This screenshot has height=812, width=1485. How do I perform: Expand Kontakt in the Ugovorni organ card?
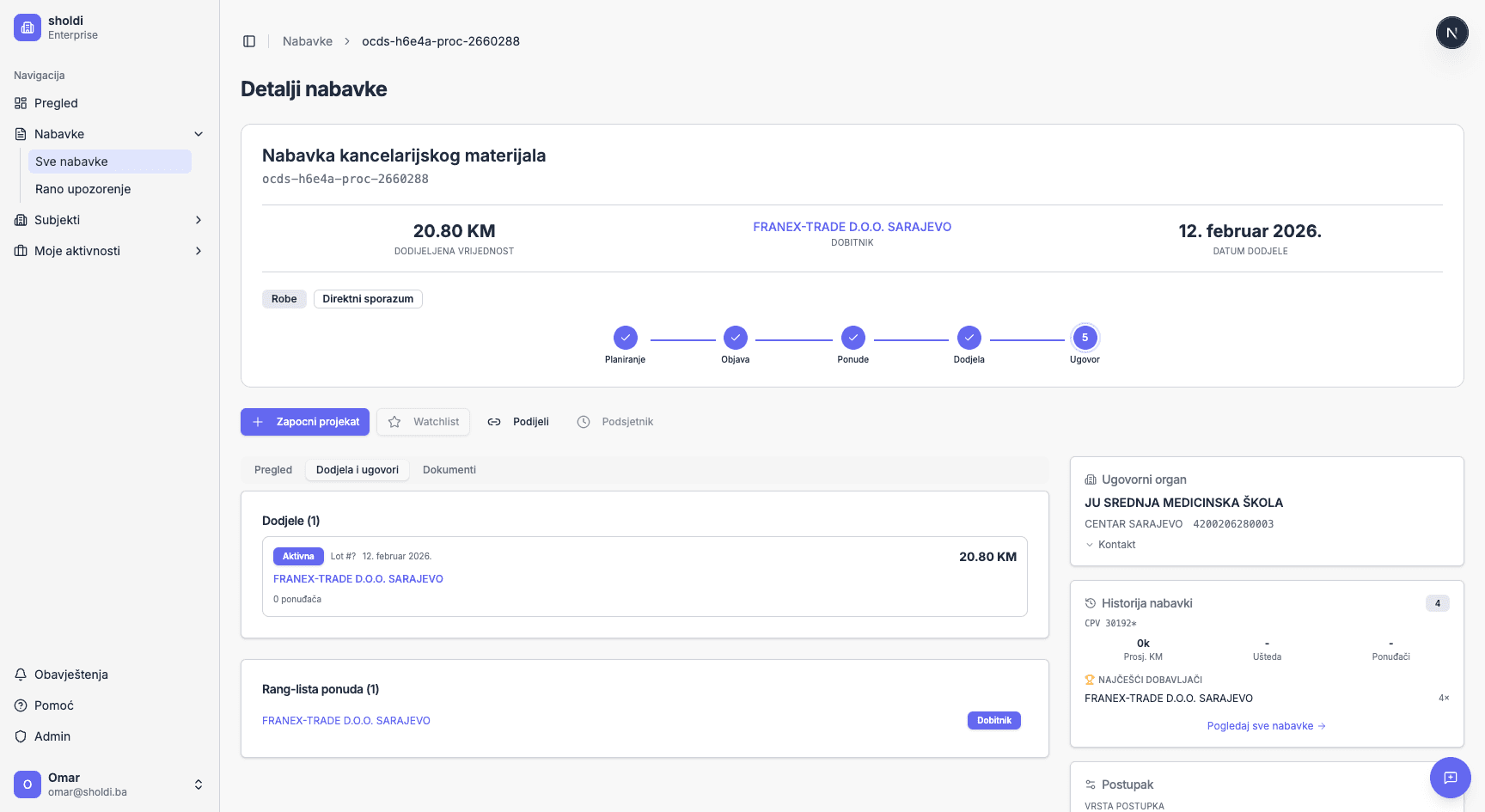[x=1111, y=544]
